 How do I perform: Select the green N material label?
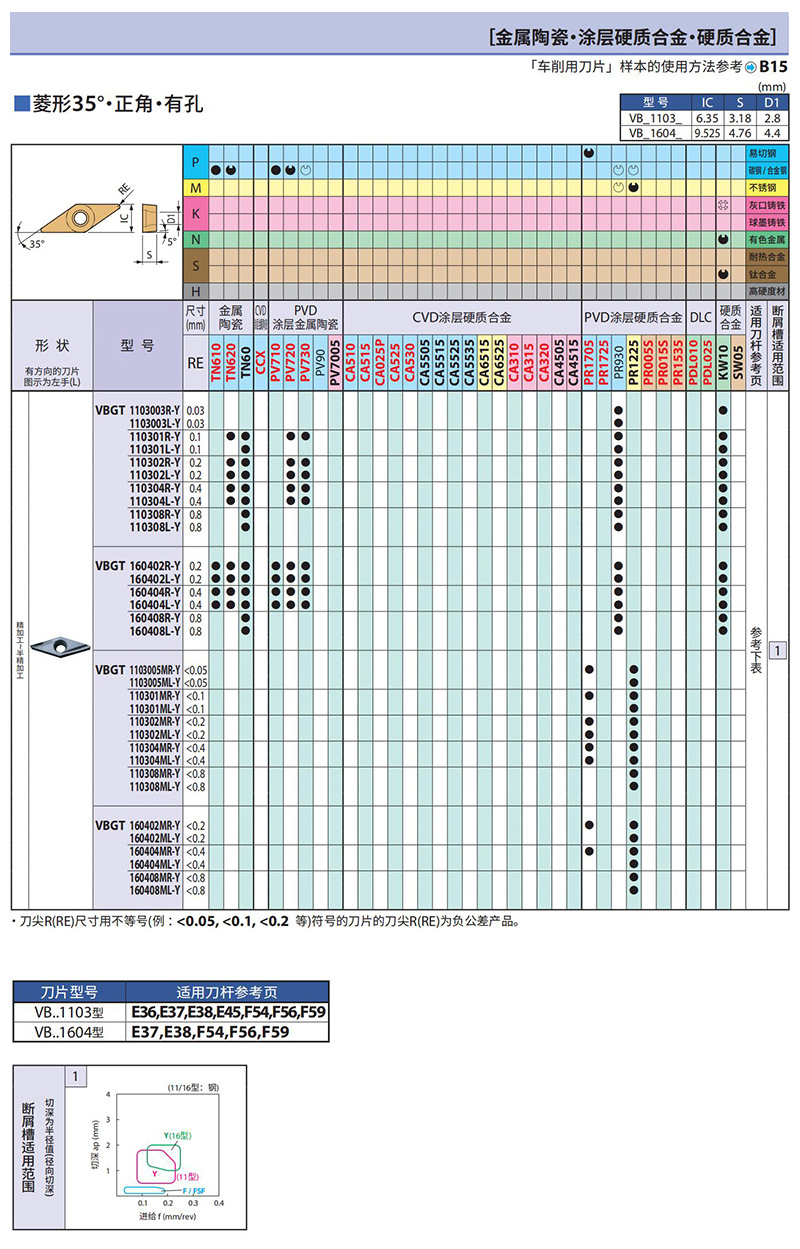(x=196, y=240)
